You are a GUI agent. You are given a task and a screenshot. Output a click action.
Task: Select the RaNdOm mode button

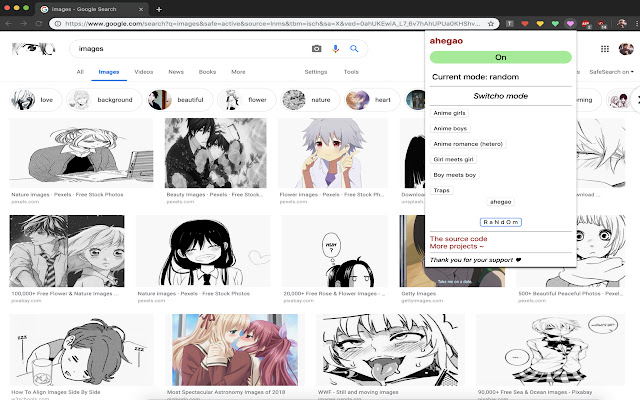pyautogui.click(x=500, y=222)
